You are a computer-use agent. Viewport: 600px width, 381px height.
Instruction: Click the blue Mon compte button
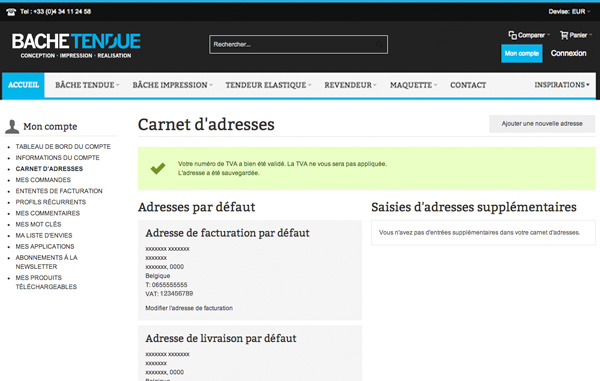(x=522, y=54)
